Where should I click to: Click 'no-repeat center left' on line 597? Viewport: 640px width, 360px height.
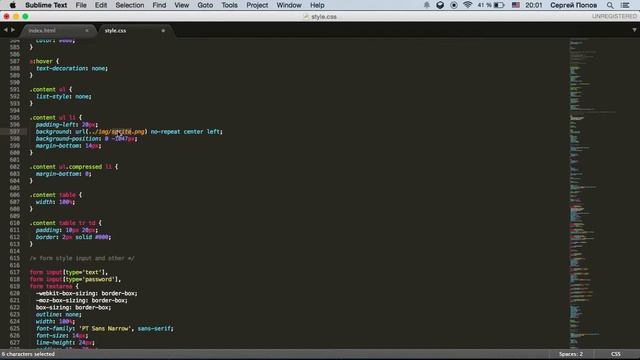pyautogui.click(x=185, y=132)
